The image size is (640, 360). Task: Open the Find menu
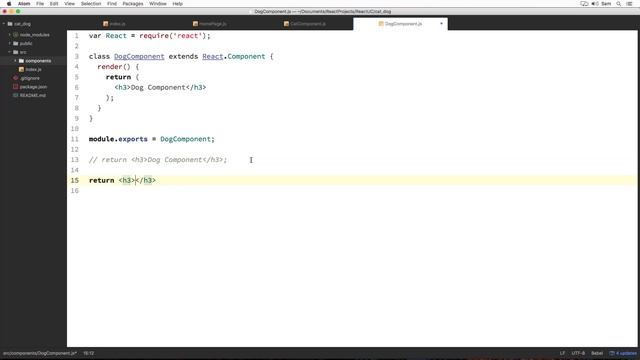pyautogui.click(x=112, y=4)
